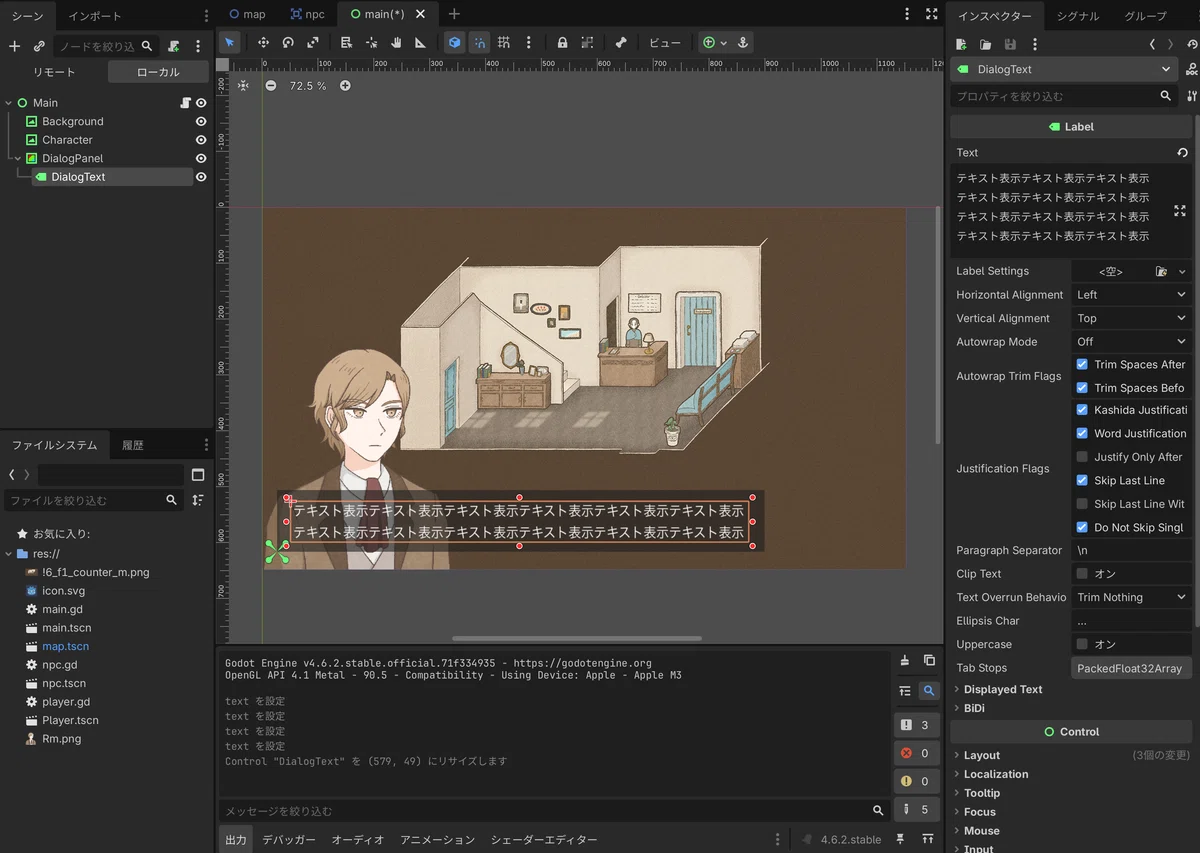1200x853 pixels.
Task: Open Horizontal Alignment dropdown
Action: point(1131,295)
